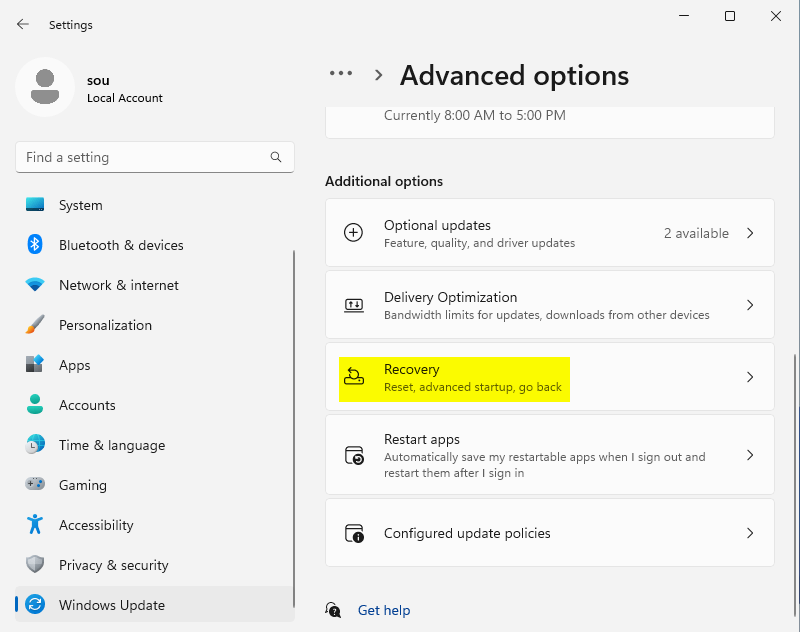
Task: Expand Optional updates chevron arrow
Action: tap(750, 233)
